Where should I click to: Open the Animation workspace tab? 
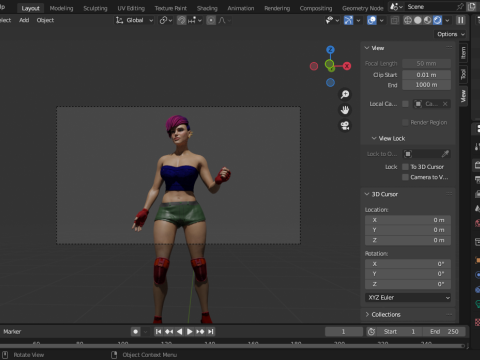coord(241,8)
